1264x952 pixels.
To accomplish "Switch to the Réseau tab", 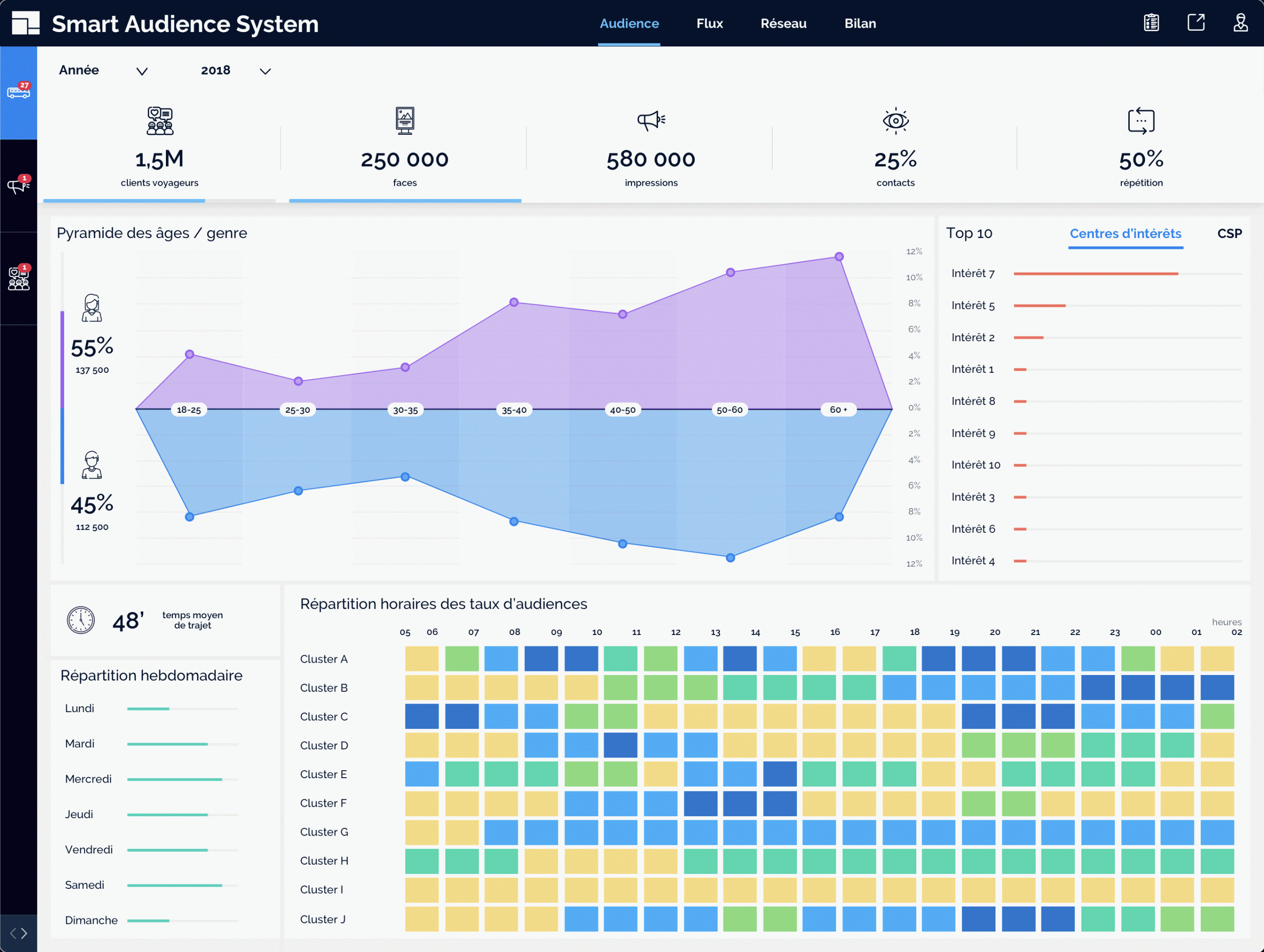I will [783, 23].
